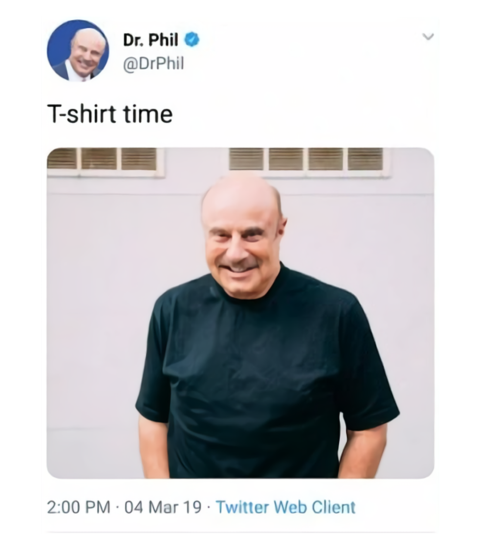This screenshot has height=550, width=481.
Task: Open the Dr. Phil profile avatar
Action: tap(78, 51)
